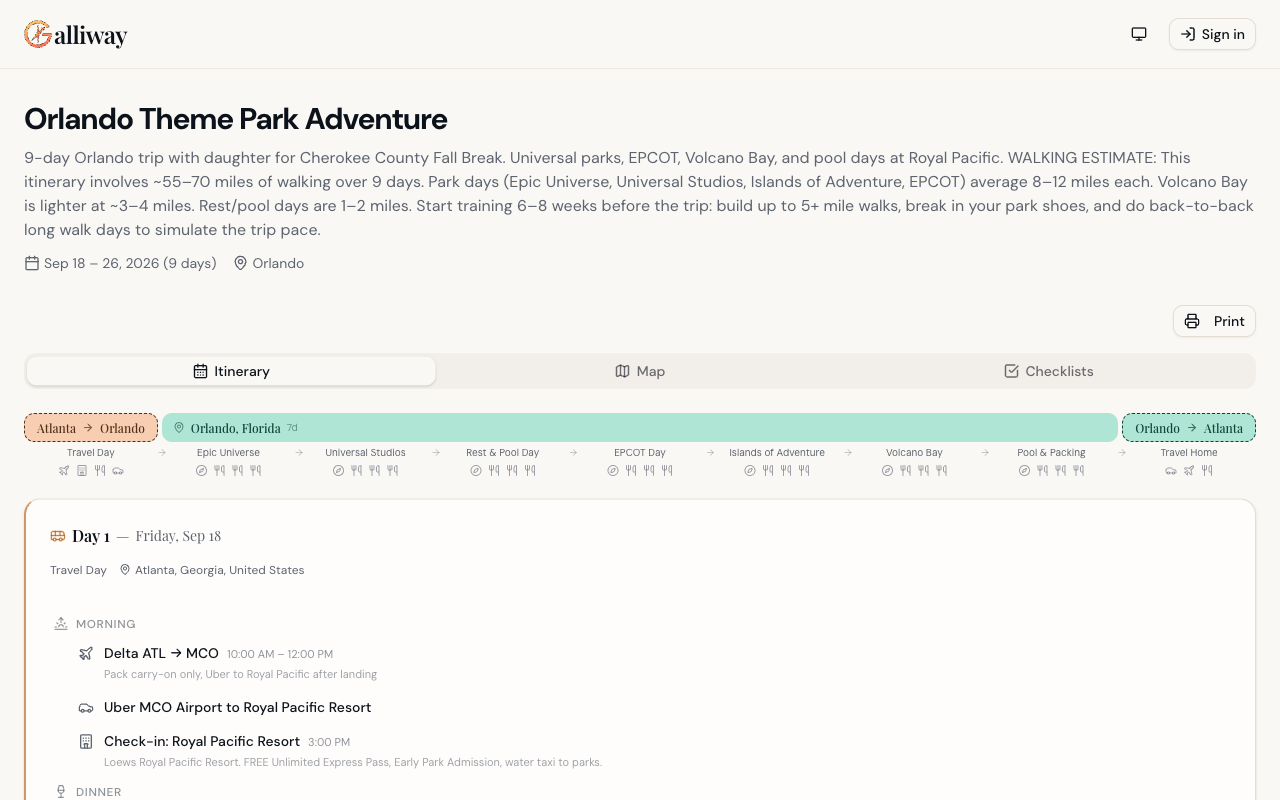The height and width of the screenshot is (800, 1280).
Task: Click the pin icon beside Orlando under description
Action: point(240,263)
